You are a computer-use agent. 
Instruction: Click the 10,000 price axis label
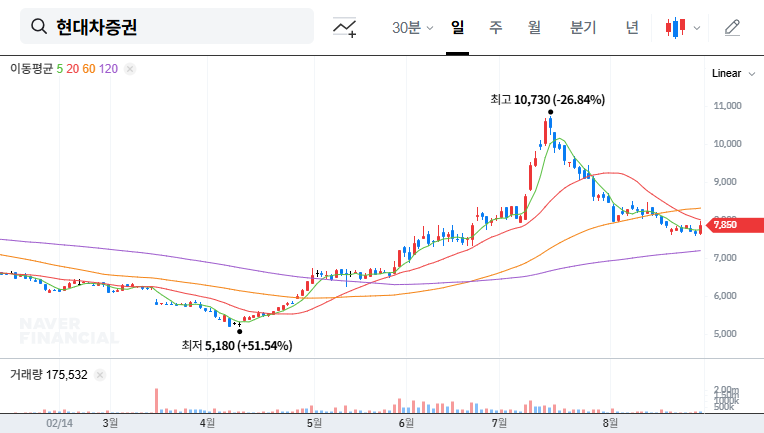click(727, 144)
